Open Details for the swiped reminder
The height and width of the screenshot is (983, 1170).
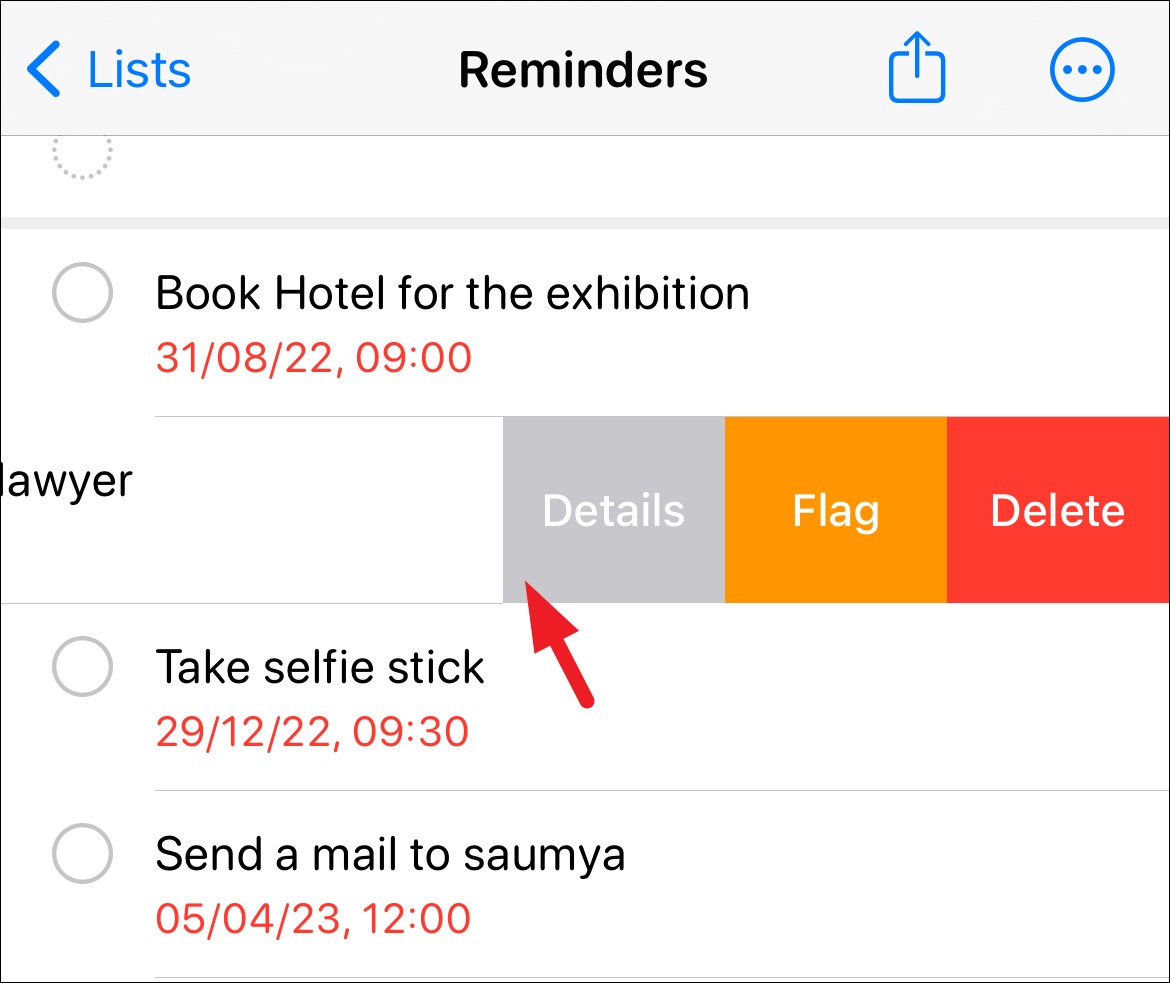coord(613,510)
